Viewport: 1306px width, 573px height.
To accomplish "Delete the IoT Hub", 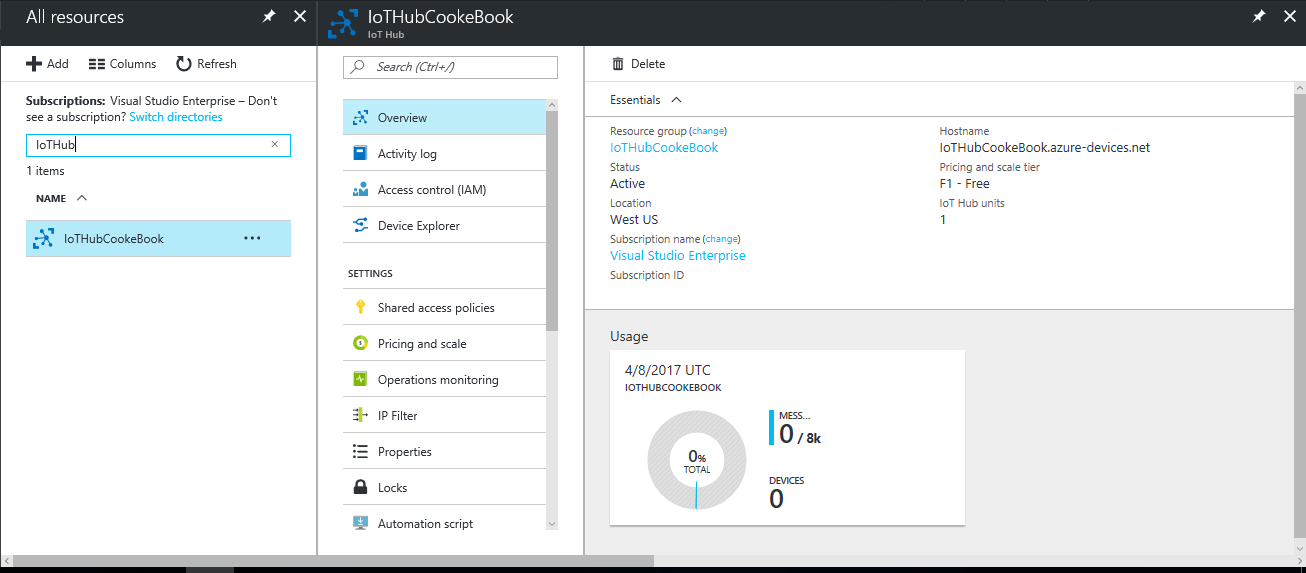I will coord(638,64).
